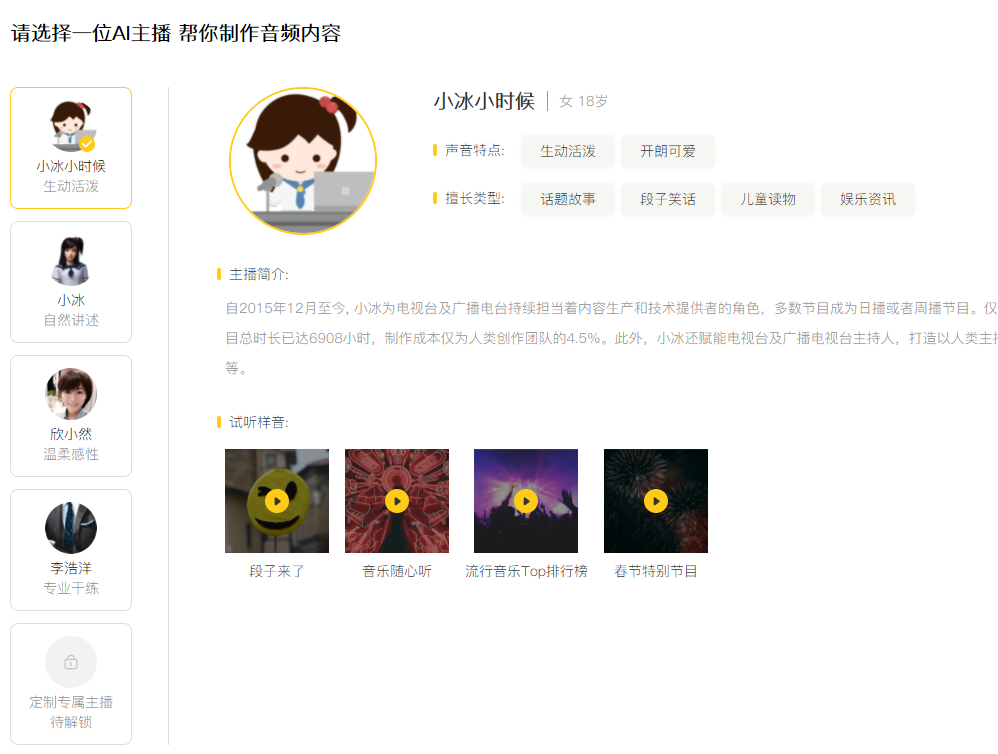Select the 娱乐资讯 genre tag

click(868, 199)
